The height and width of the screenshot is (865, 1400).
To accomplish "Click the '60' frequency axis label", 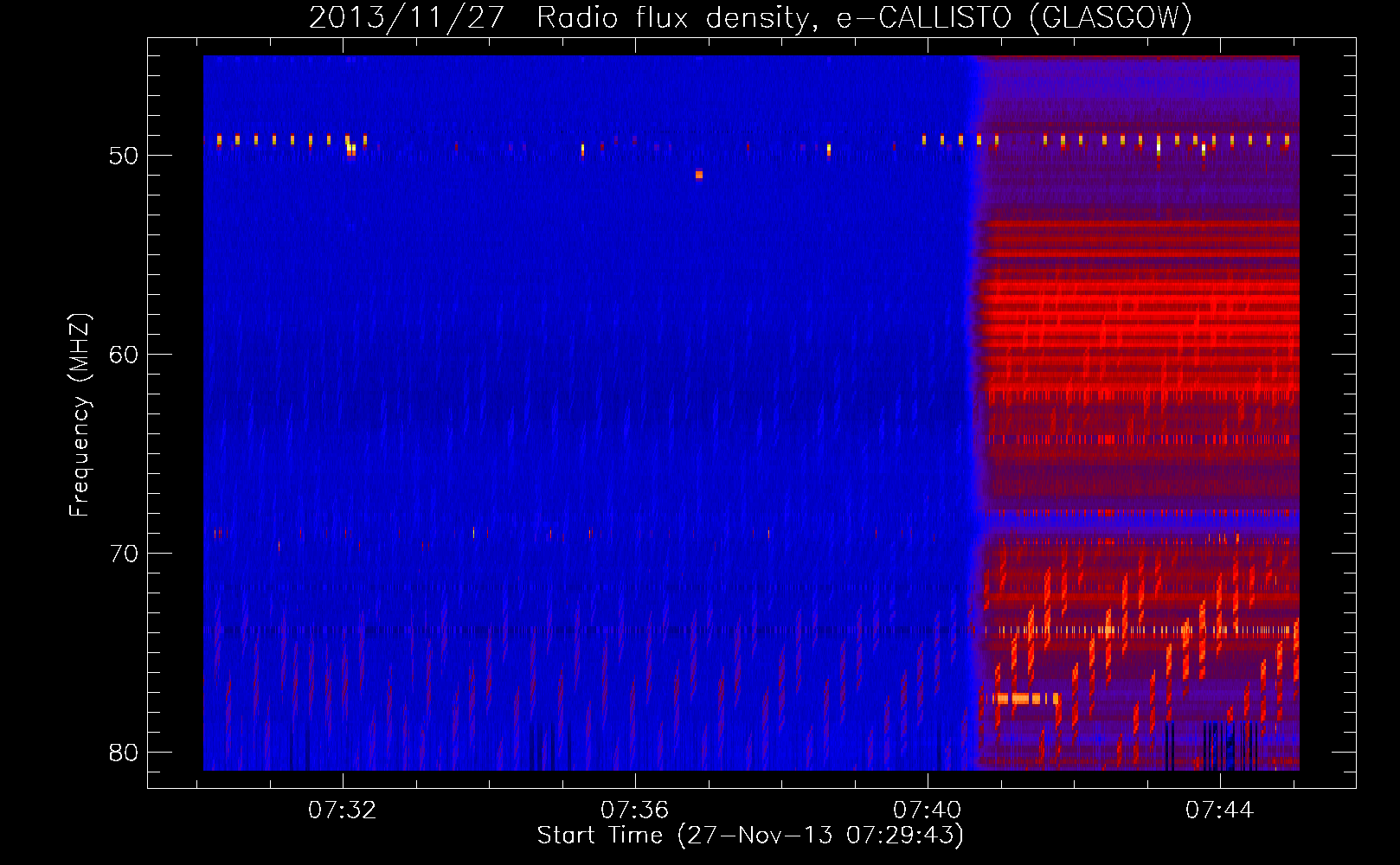I will coord(124,355).
